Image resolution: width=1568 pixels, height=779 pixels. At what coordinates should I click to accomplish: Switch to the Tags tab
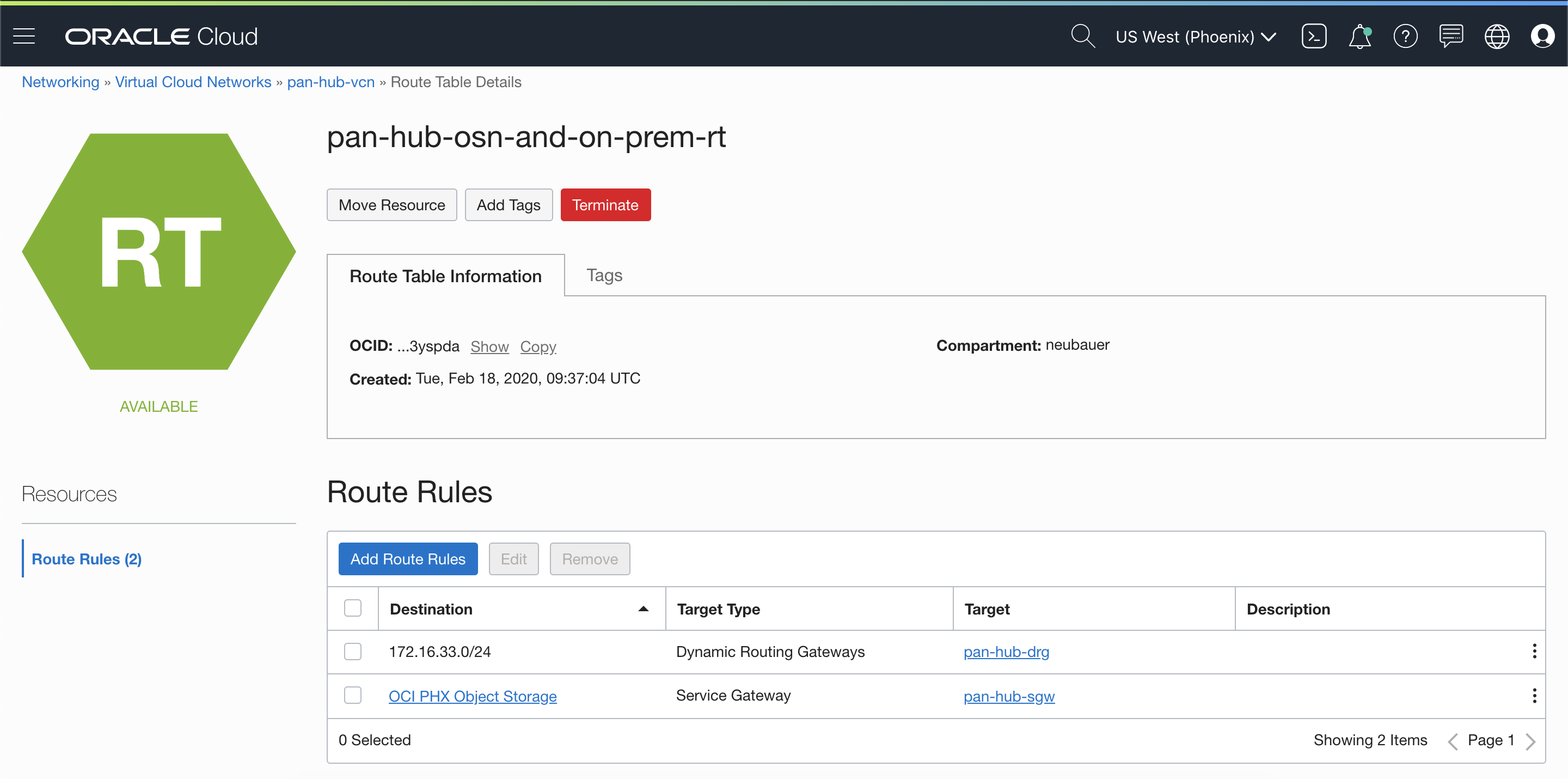tap(604, 275)
